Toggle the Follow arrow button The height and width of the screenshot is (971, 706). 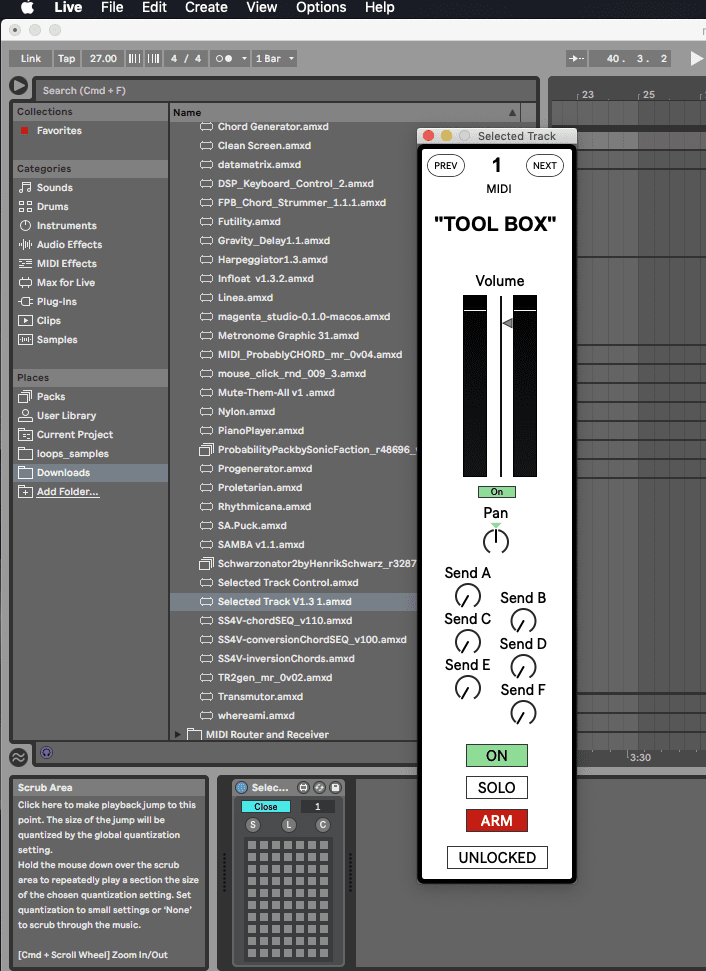tap(577, 58)
